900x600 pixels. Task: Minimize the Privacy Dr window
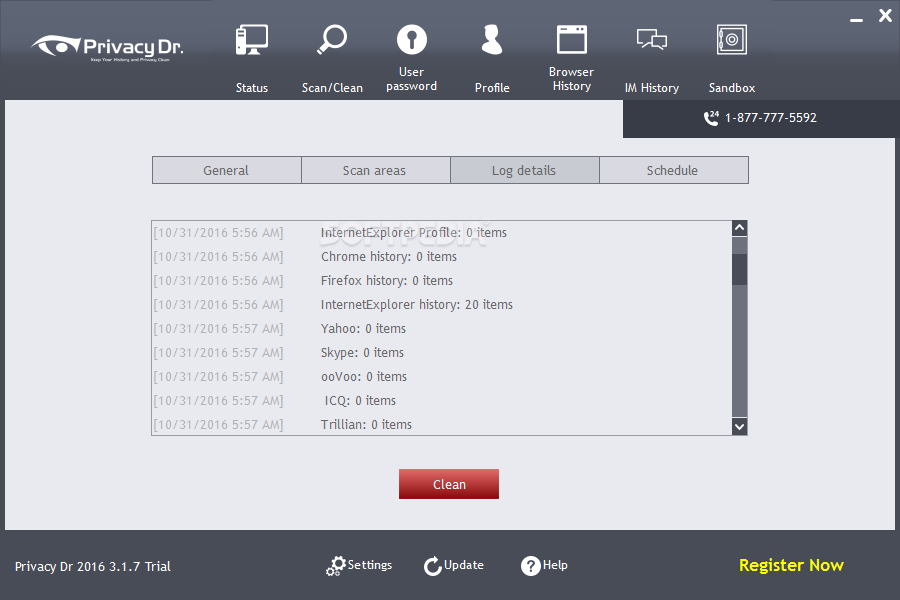pyautogui.click(x=856, y=20)
